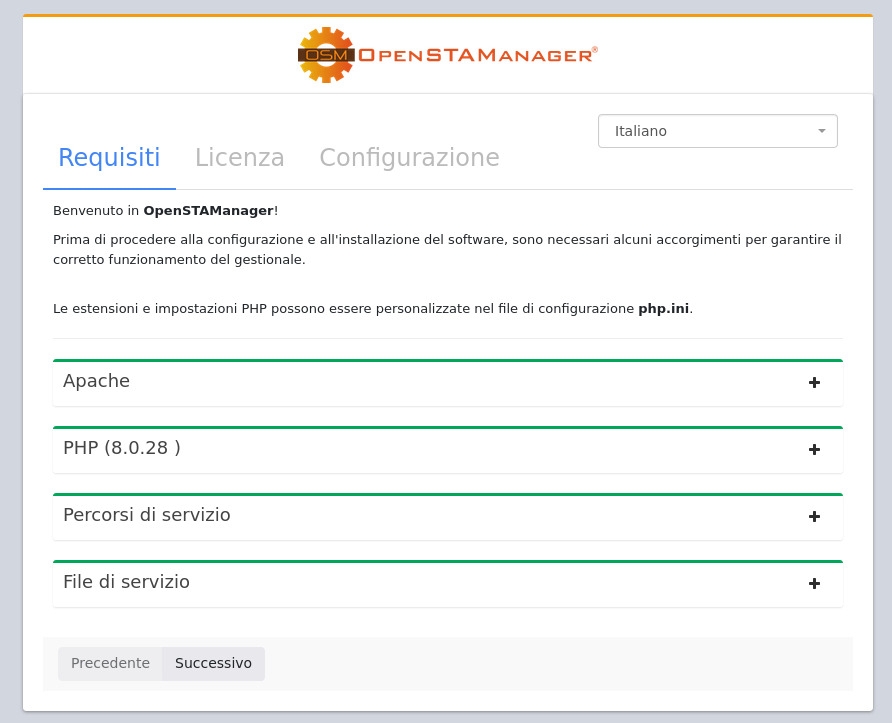The image size is (892, 723).
Task: Click bold OpenSTAManager in welcome message
Action: (208, 211)
